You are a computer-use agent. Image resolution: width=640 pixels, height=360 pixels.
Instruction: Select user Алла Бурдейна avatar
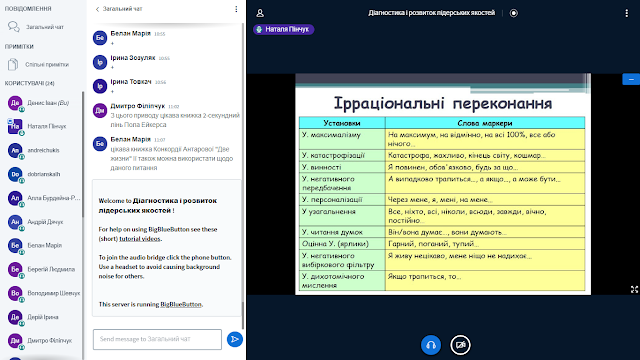click(15, 198)
